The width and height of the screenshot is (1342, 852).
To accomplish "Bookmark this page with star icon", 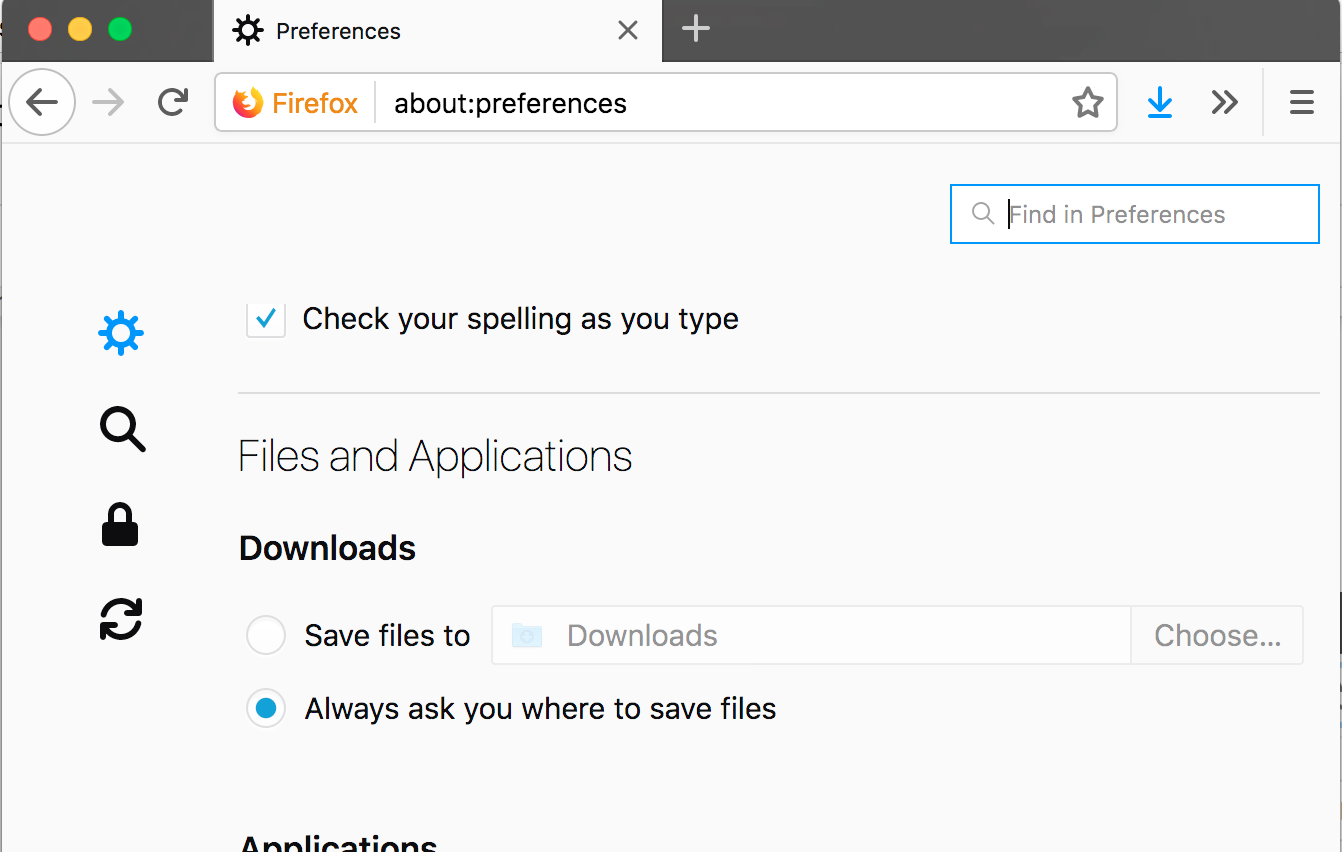I will [x=1087, y=102].
